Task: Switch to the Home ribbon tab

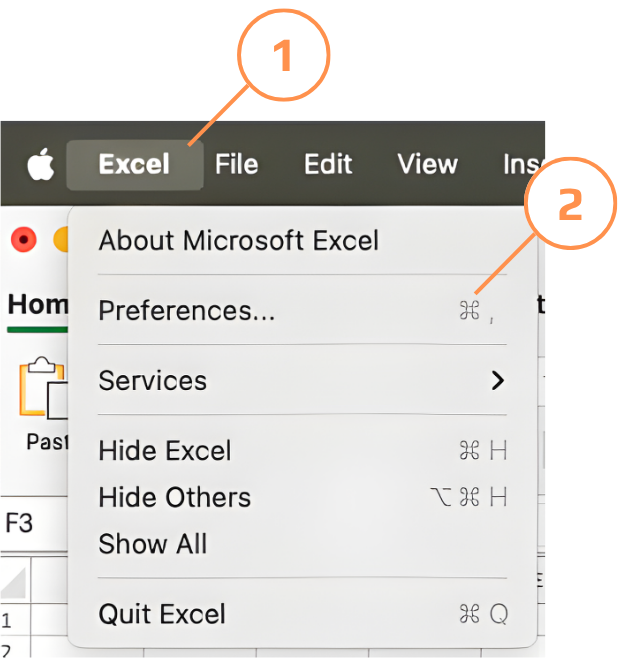Action: coord(36,305)
